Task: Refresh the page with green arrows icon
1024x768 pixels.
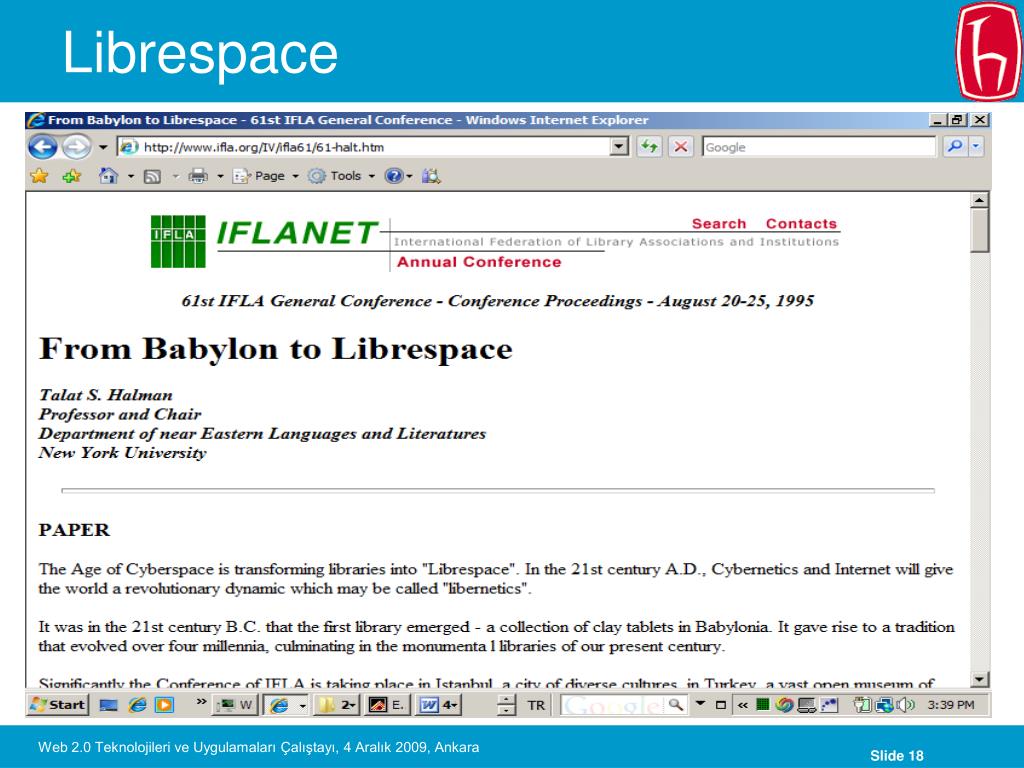Action: click(649, 147)
